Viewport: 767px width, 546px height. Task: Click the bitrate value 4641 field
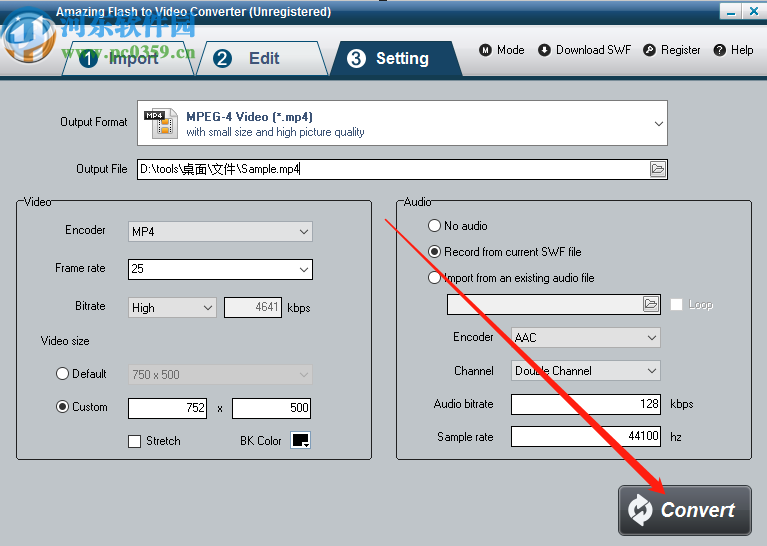(253, 307)
